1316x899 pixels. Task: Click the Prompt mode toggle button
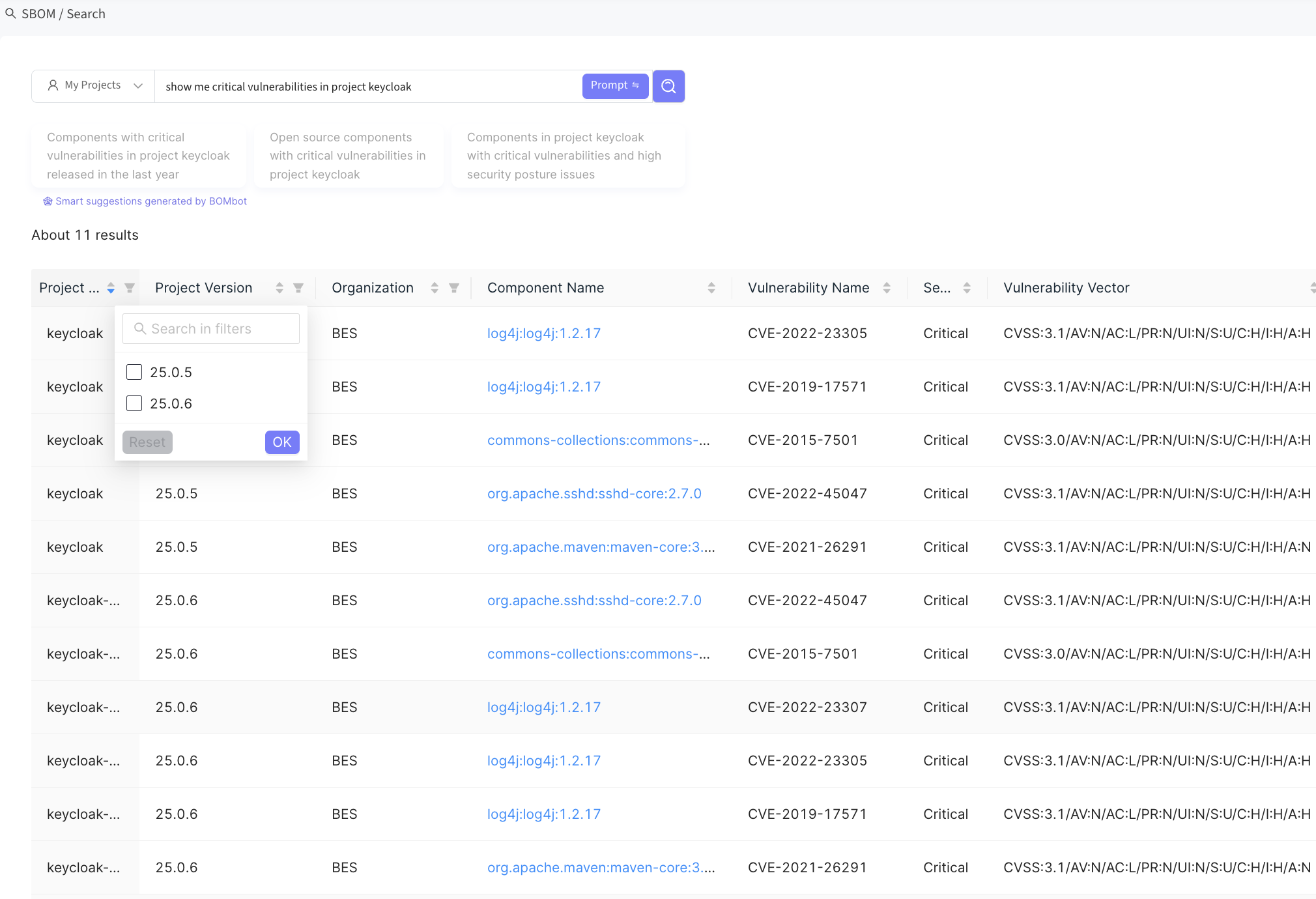coord(615,85)
